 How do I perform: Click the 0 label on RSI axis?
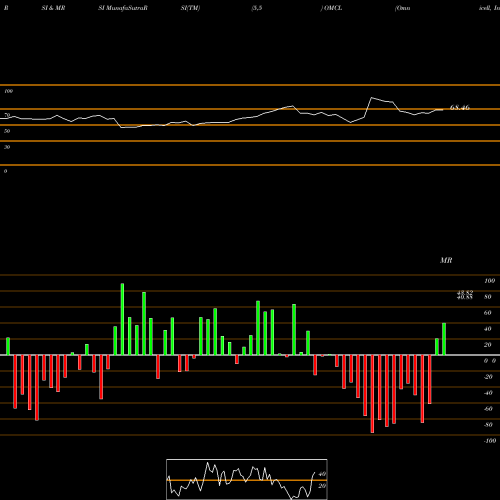tap(5, 171)
